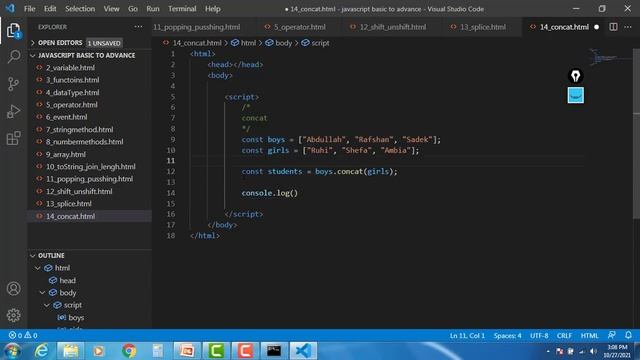Change indentation via Spaces: 4
Screen dimensions: 640x360
pyautogui.click(x=507, y=336)
